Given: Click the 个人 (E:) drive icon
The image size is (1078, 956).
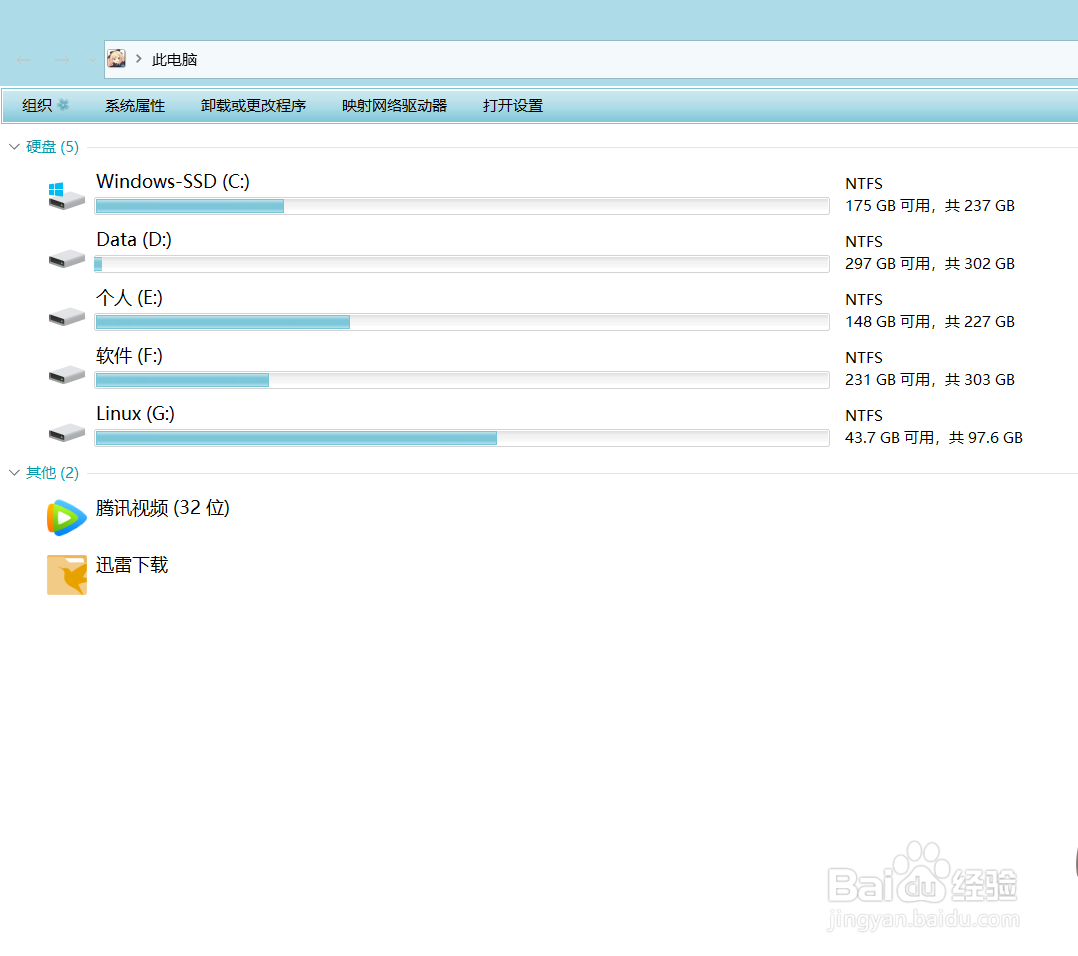Looking at the screenshot, I should 66,316.
